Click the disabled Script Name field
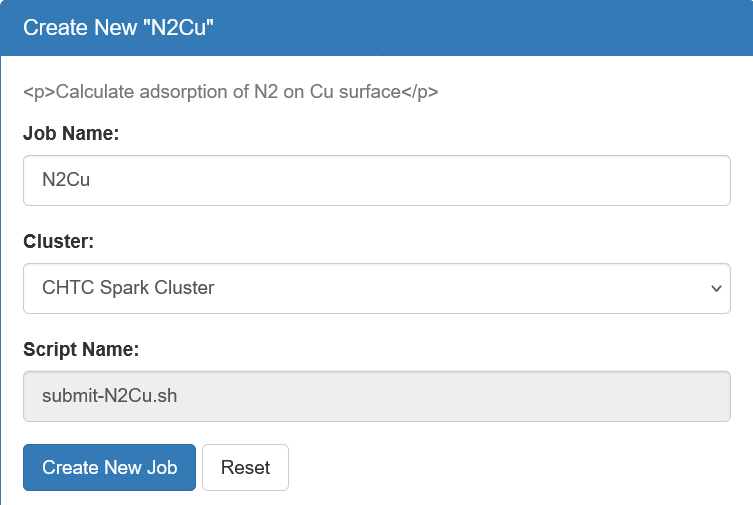 [376, 396]
